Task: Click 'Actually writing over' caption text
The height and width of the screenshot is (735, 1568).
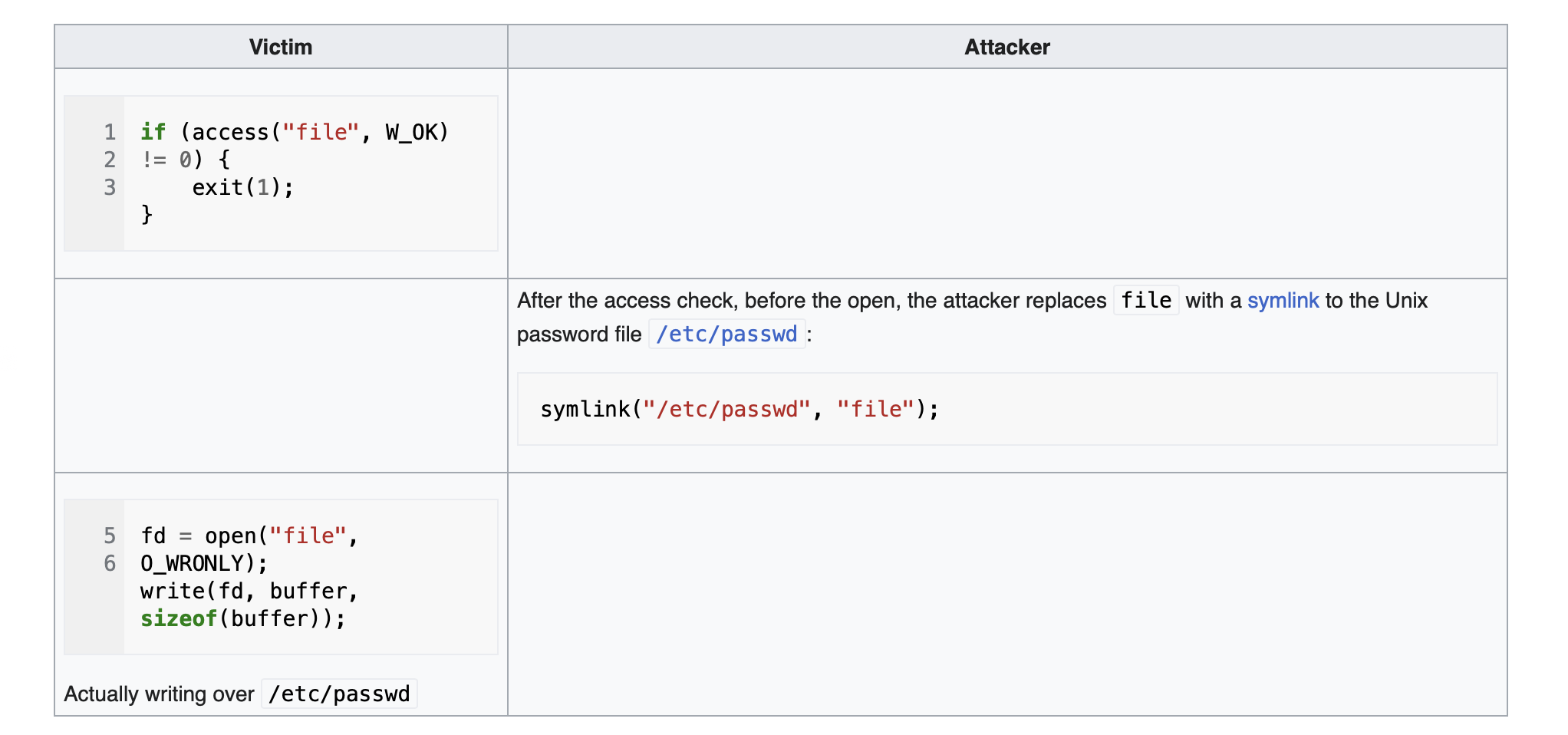Action: 159,694
